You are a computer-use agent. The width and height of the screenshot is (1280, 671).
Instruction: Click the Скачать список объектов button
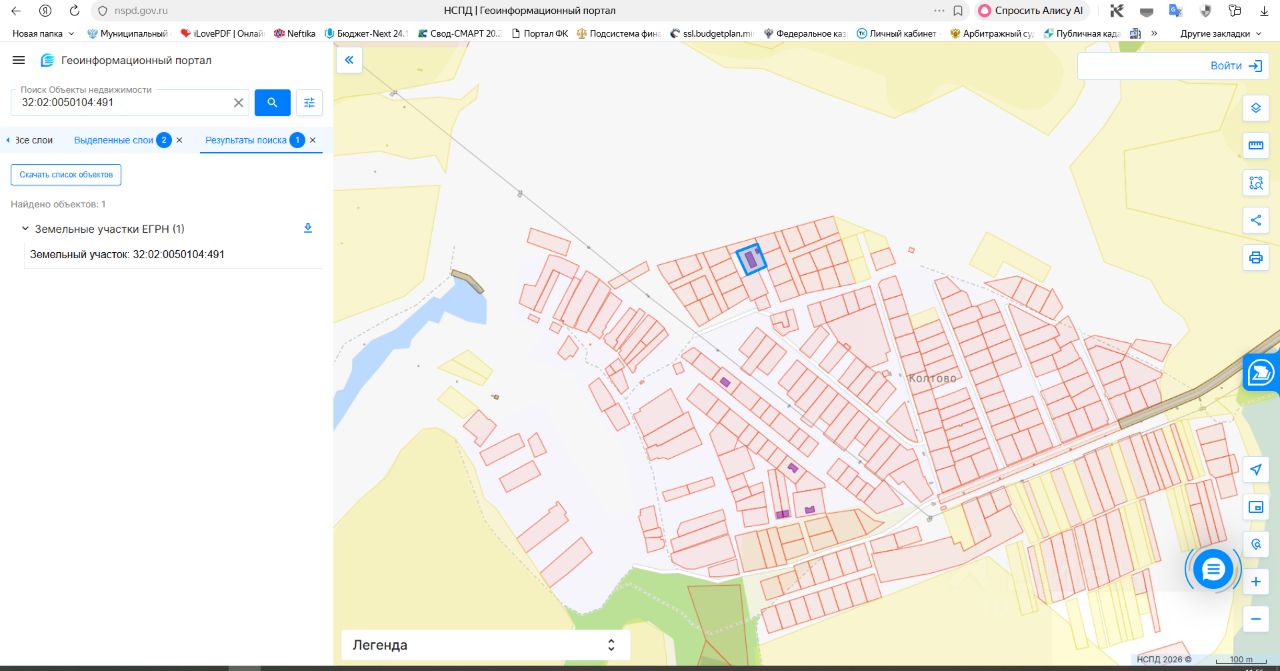pos(66,175)
